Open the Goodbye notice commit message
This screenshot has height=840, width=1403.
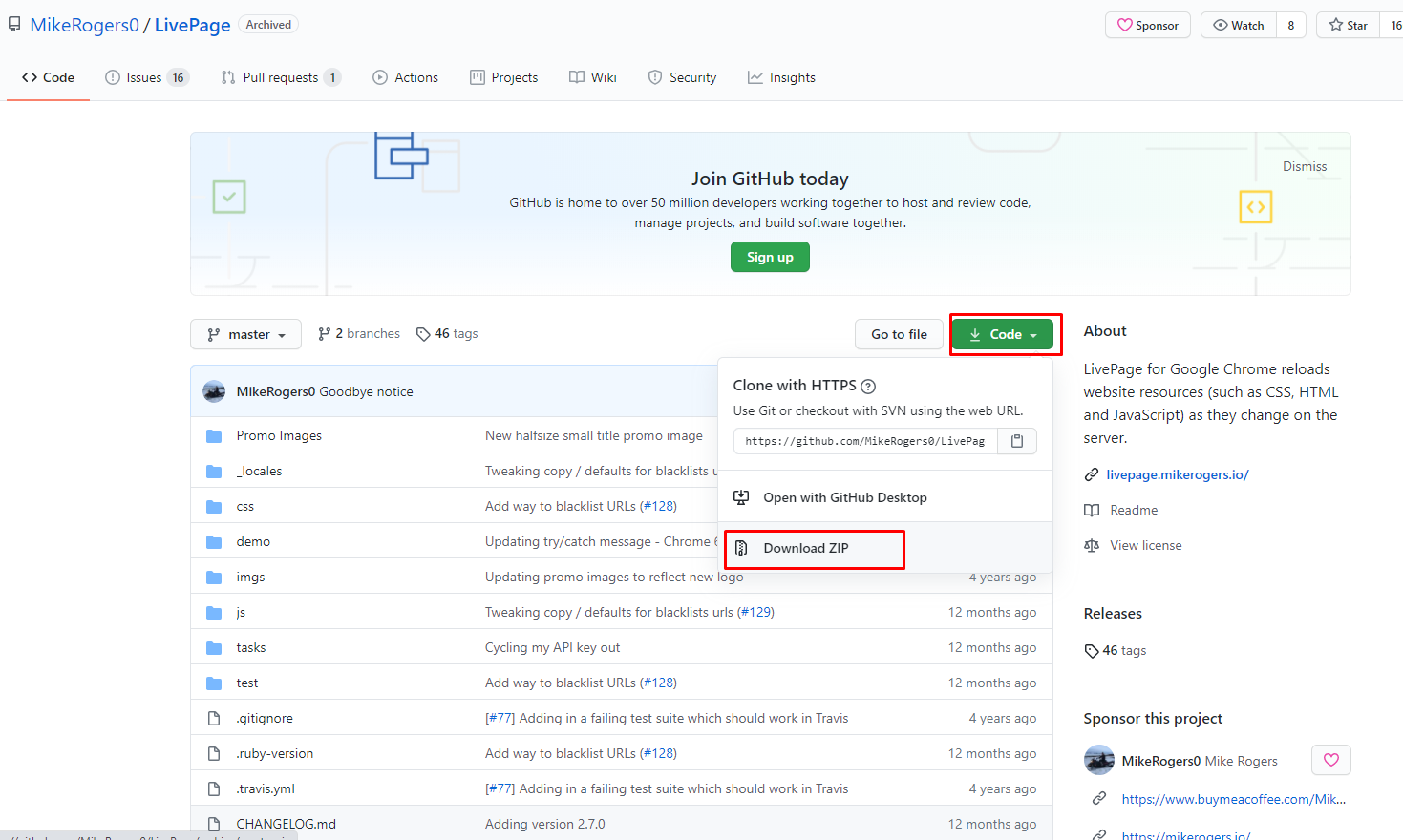point(366,391)
